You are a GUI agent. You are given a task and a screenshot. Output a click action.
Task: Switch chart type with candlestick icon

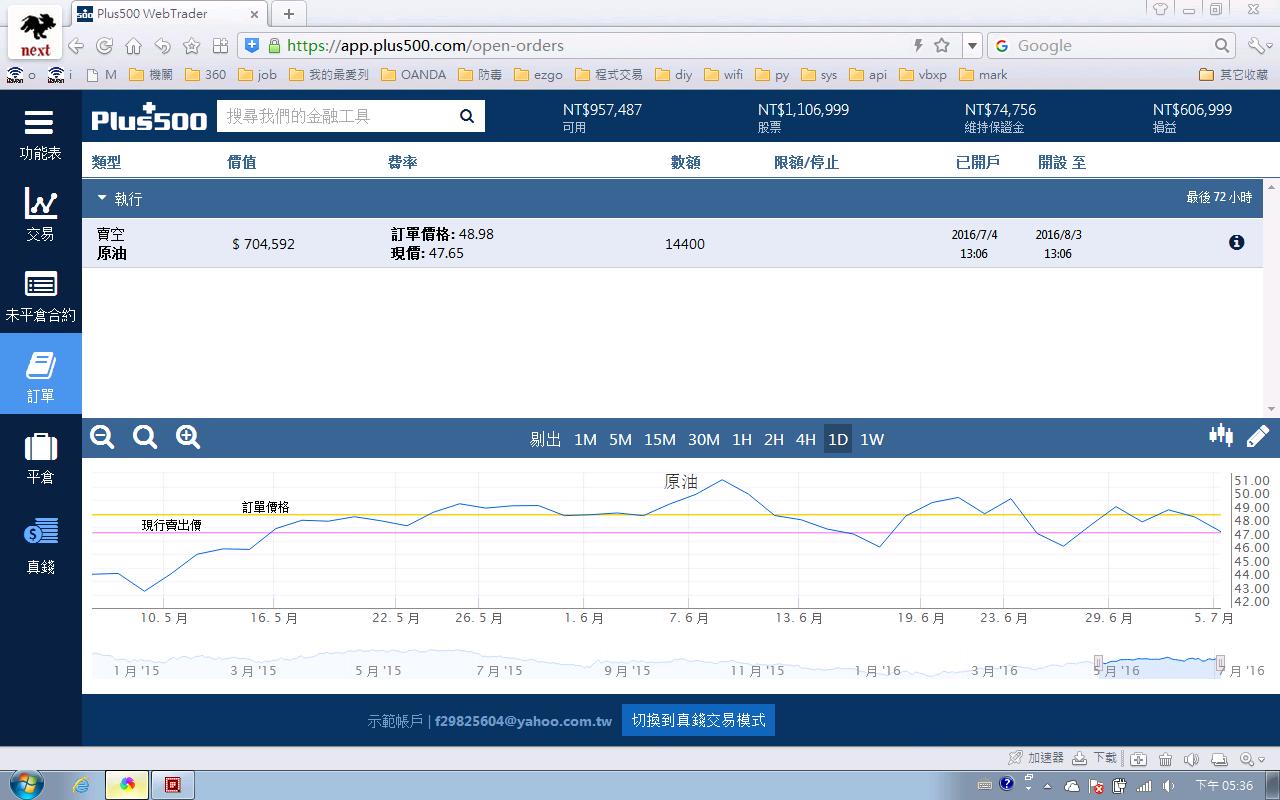click(x=1220, y=435)
